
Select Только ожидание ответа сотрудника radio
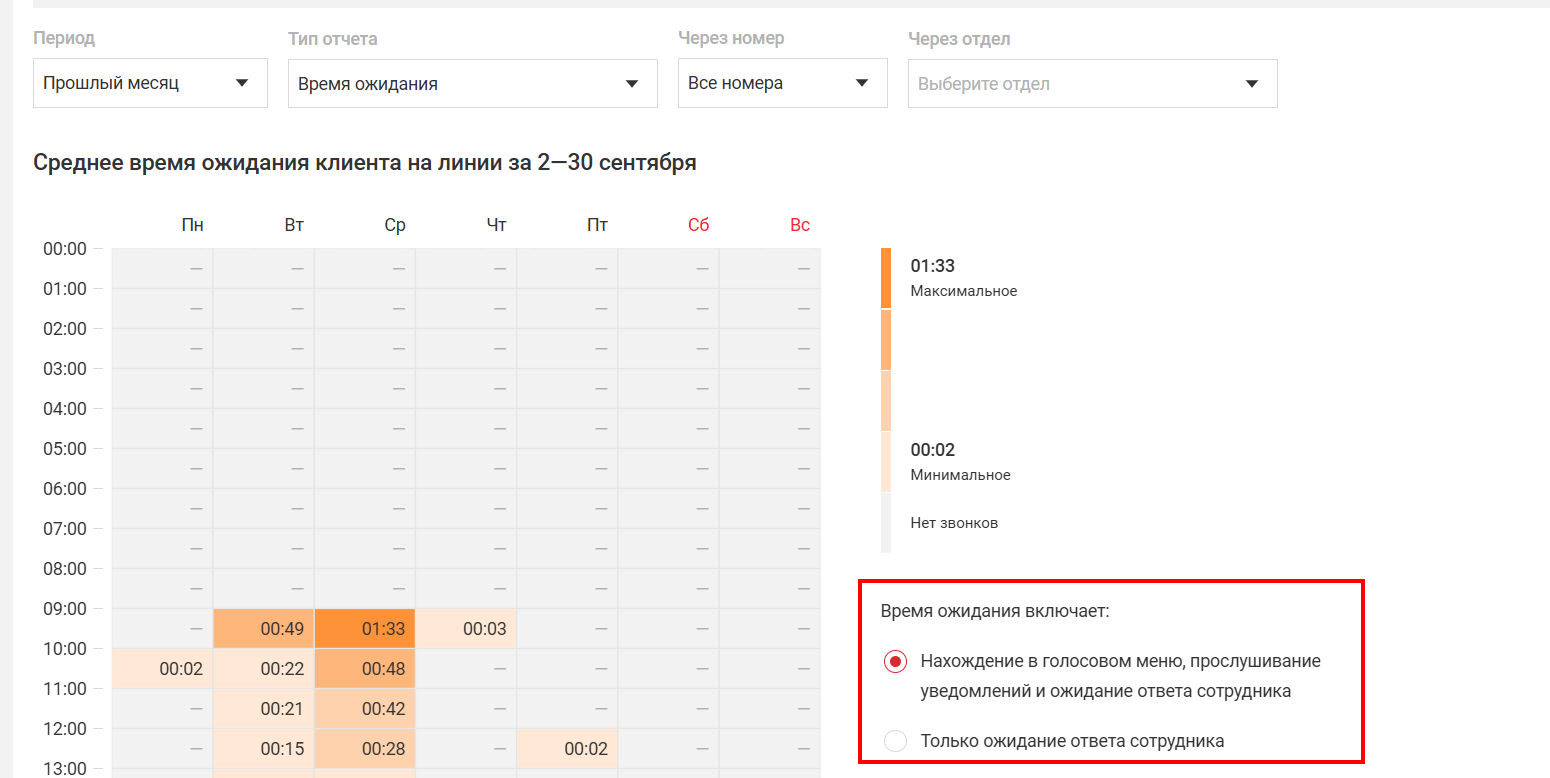(x=895, y=741)
